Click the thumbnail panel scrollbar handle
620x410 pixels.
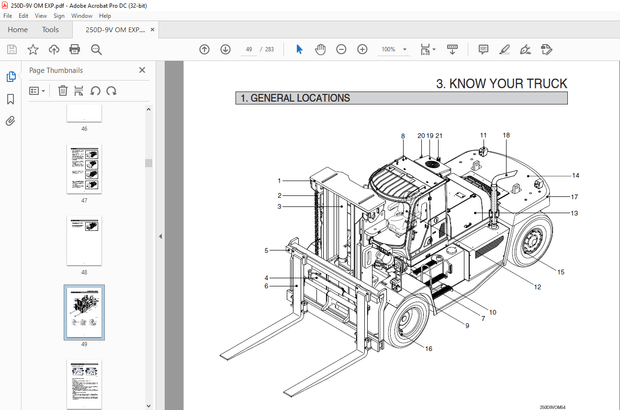149,163
